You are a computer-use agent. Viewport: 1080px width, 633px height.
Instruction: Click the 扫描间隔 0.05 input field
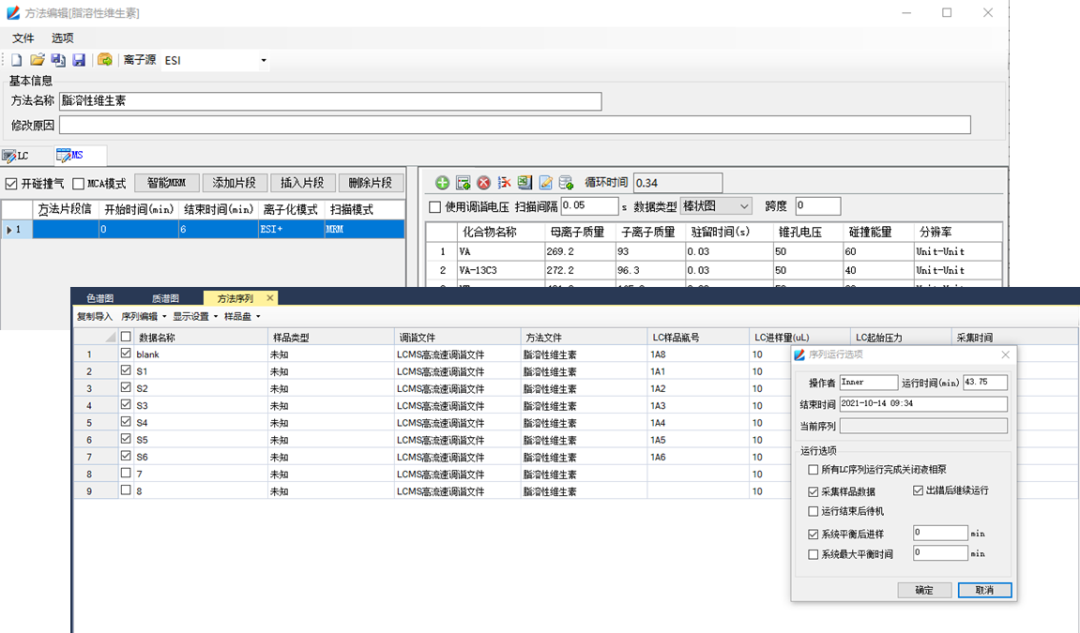tap(589, 205)
